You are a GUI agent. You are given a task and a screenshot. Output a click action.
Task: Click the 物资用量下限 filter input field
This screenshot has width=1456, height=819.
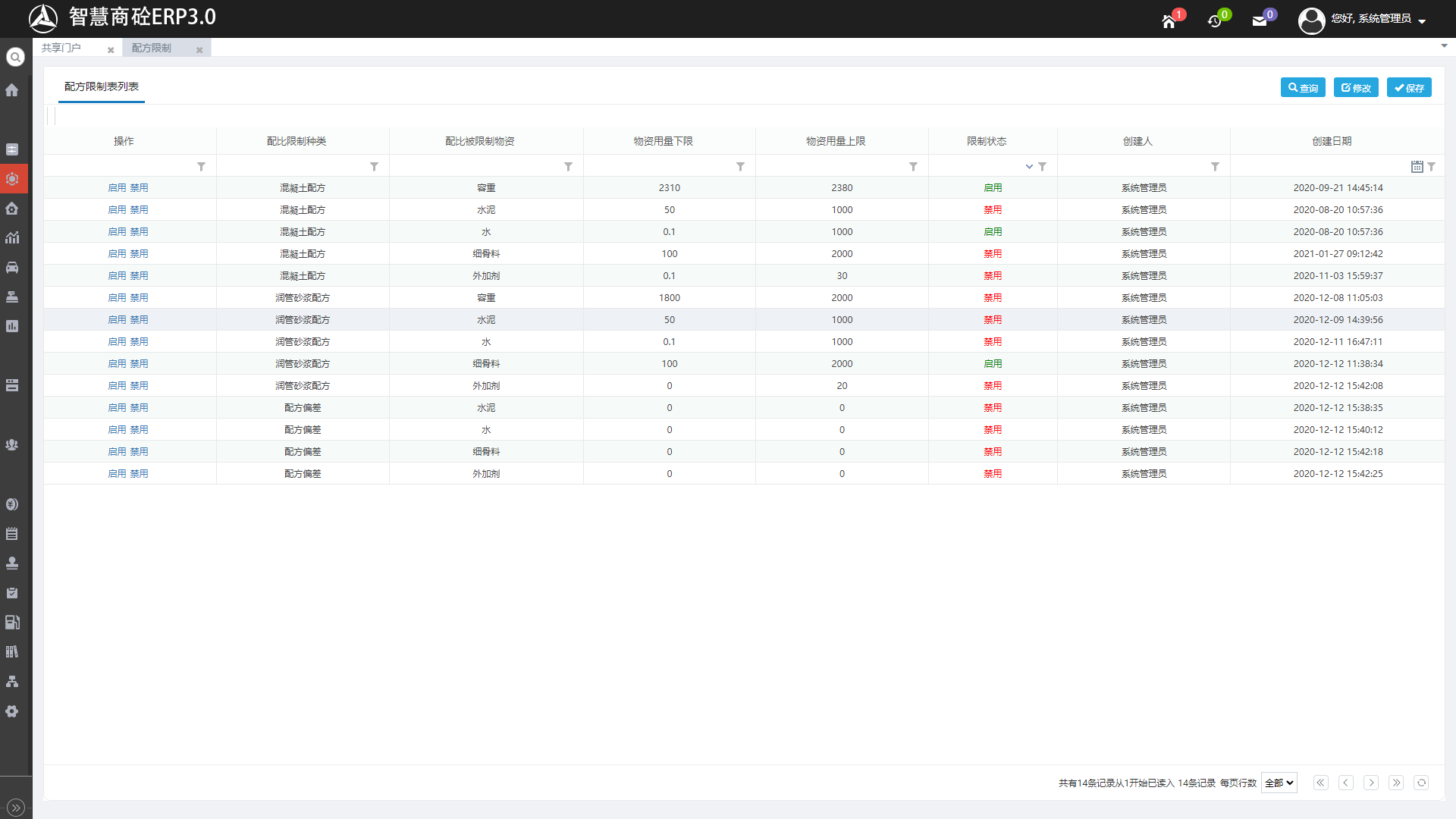click(x=660, y=167)
